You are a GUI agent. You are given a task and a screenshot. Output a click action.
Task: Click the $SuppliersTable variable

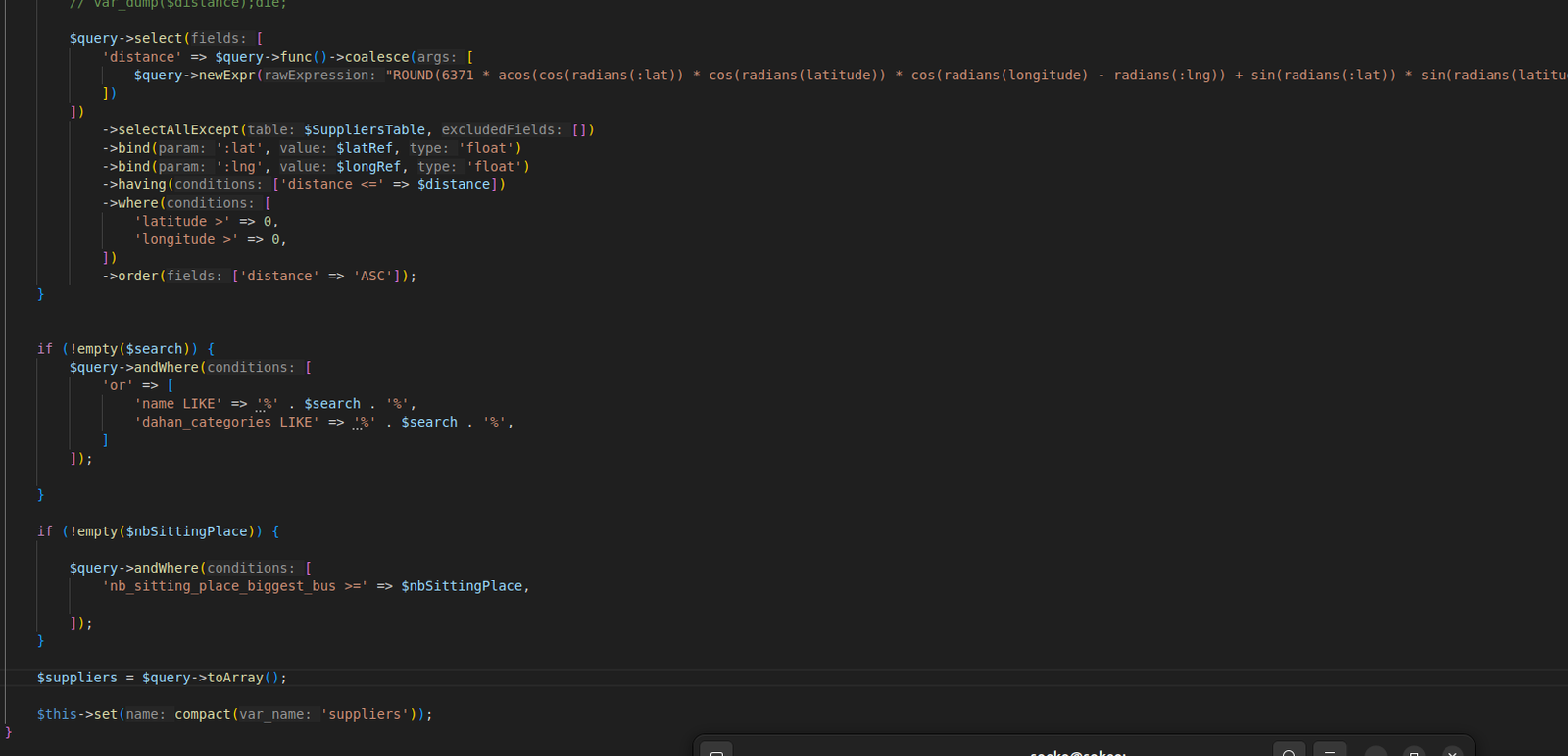(365, 130)
